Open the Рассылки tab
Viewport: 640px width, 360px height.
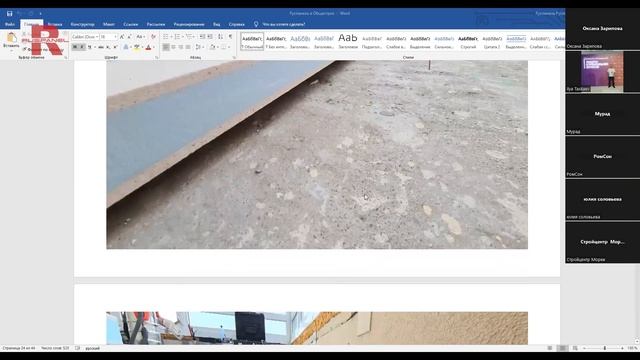click(156, 24)
